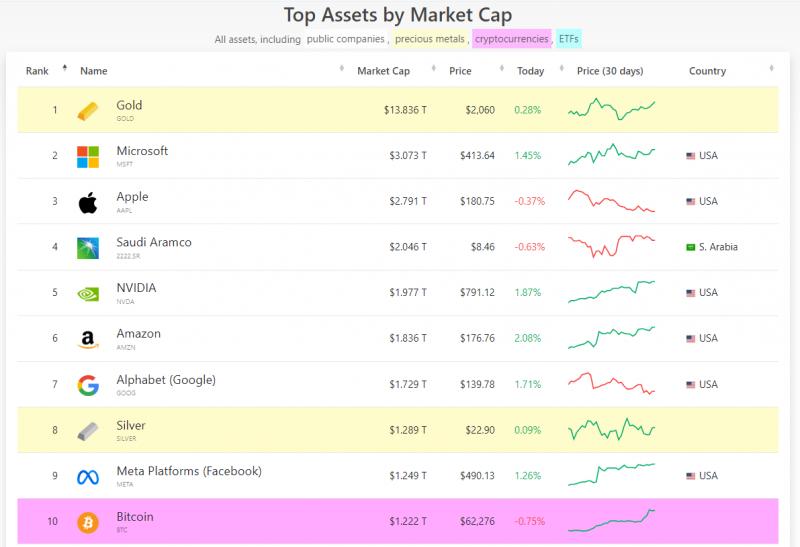Click the Silver bar icon
The height and width of the screenshot is (547, 800).
click(88, 431)
